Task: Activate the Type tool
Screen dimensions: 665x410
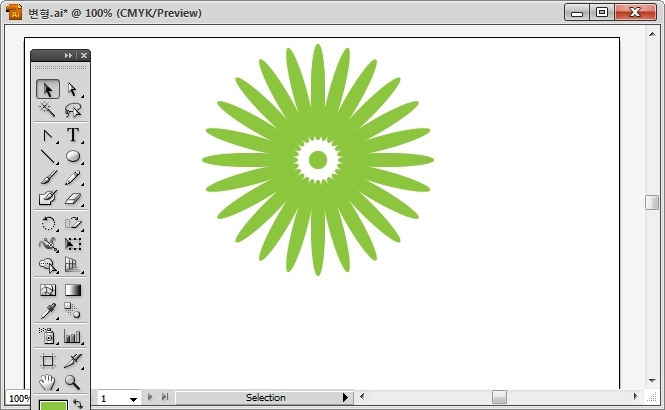Action: click(x=73, y=135)
